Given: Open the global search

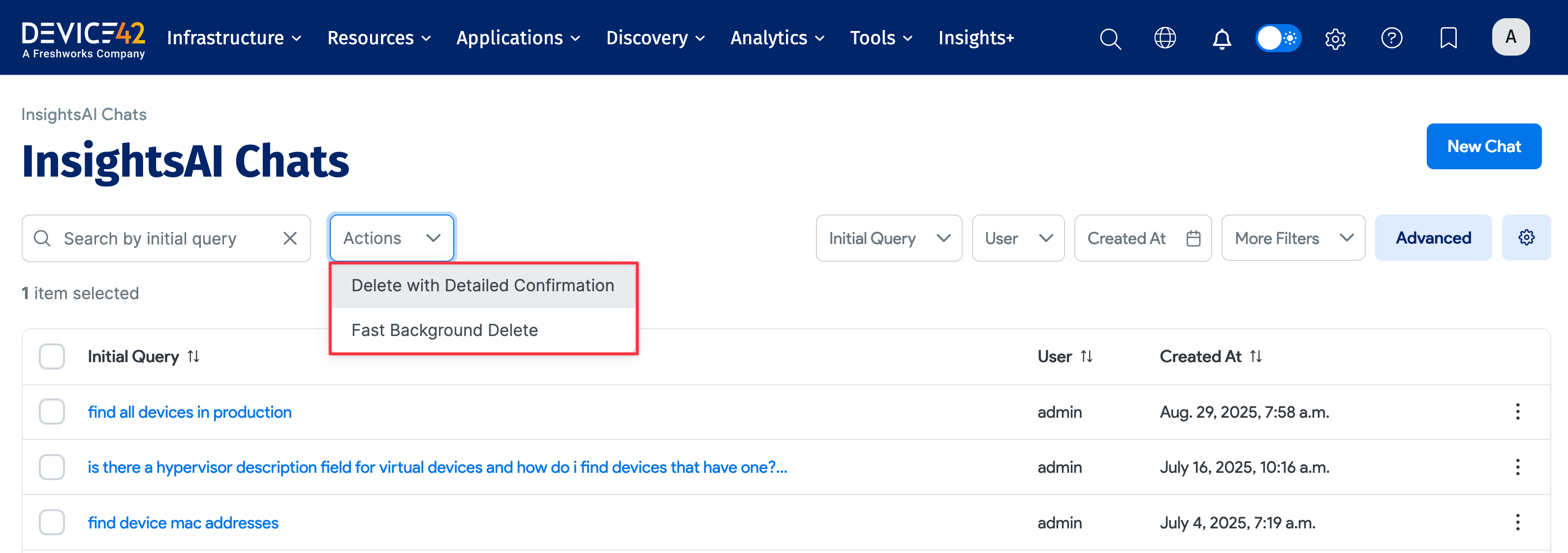Looking at the screenshot, I should [x=1110, y=38].
